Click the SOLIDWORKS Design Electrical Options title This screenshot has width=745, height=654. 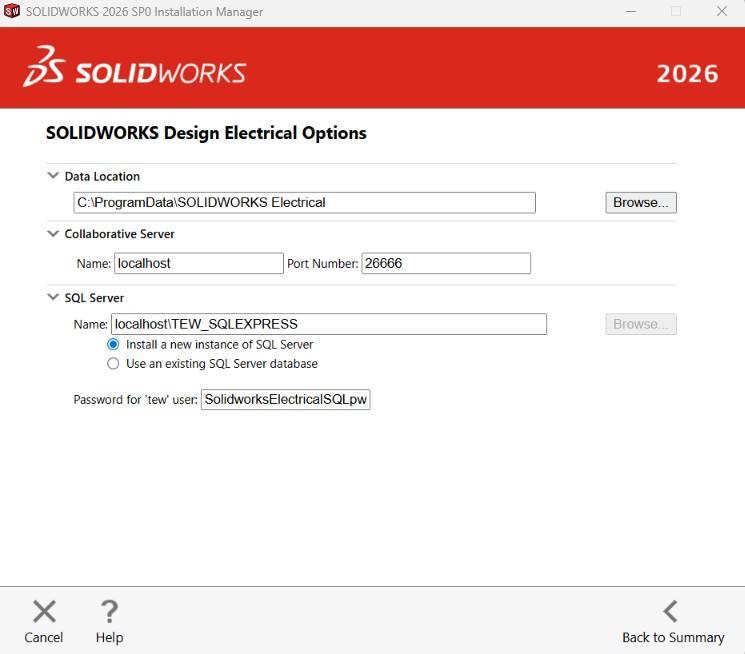tap(206, 133)
